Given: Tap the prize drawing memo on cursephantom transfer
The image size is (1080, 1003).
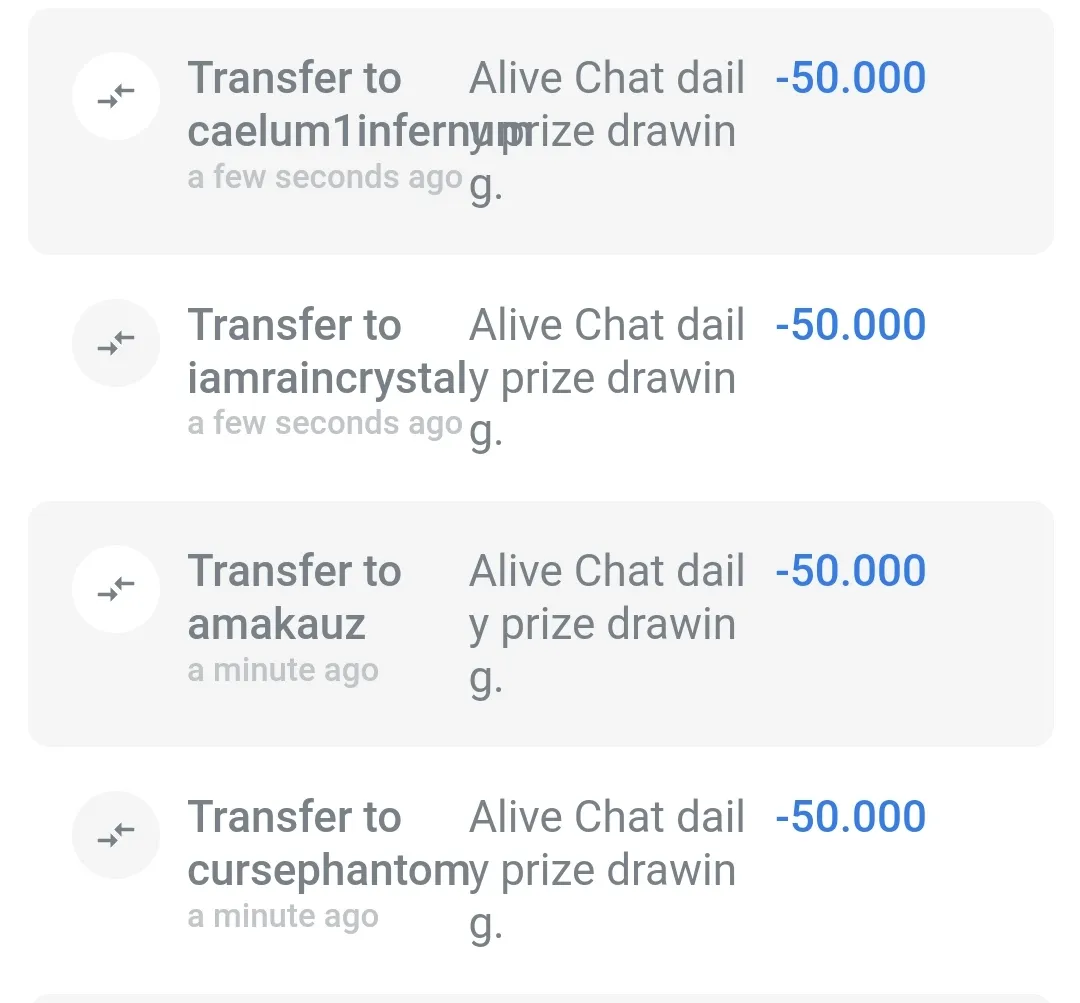Looking at the screenshot, I should pos(607,870).
